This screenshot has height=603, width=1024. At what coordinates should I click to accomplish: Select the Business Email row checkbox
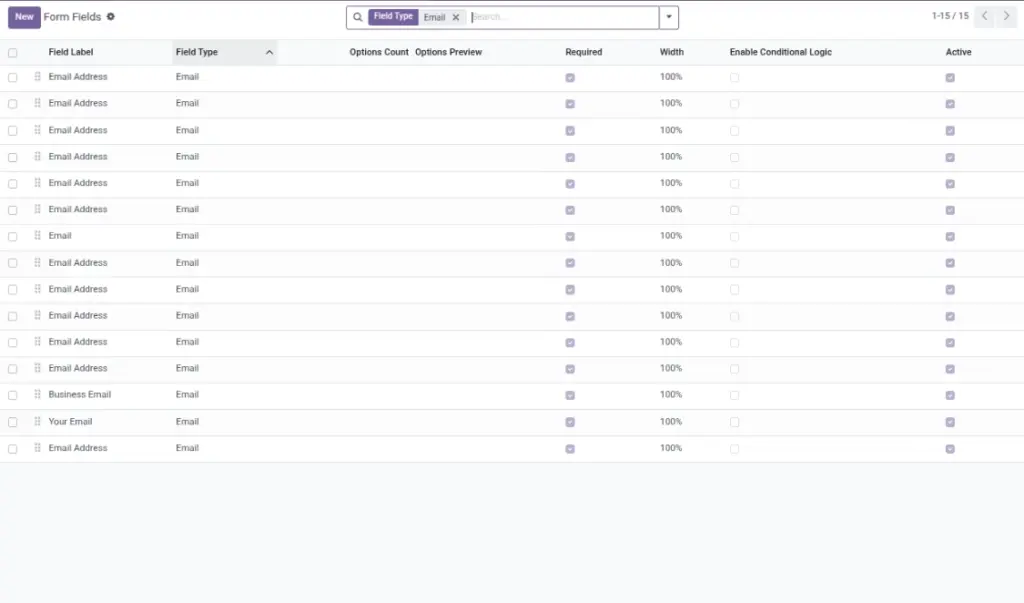click(12, 395)
